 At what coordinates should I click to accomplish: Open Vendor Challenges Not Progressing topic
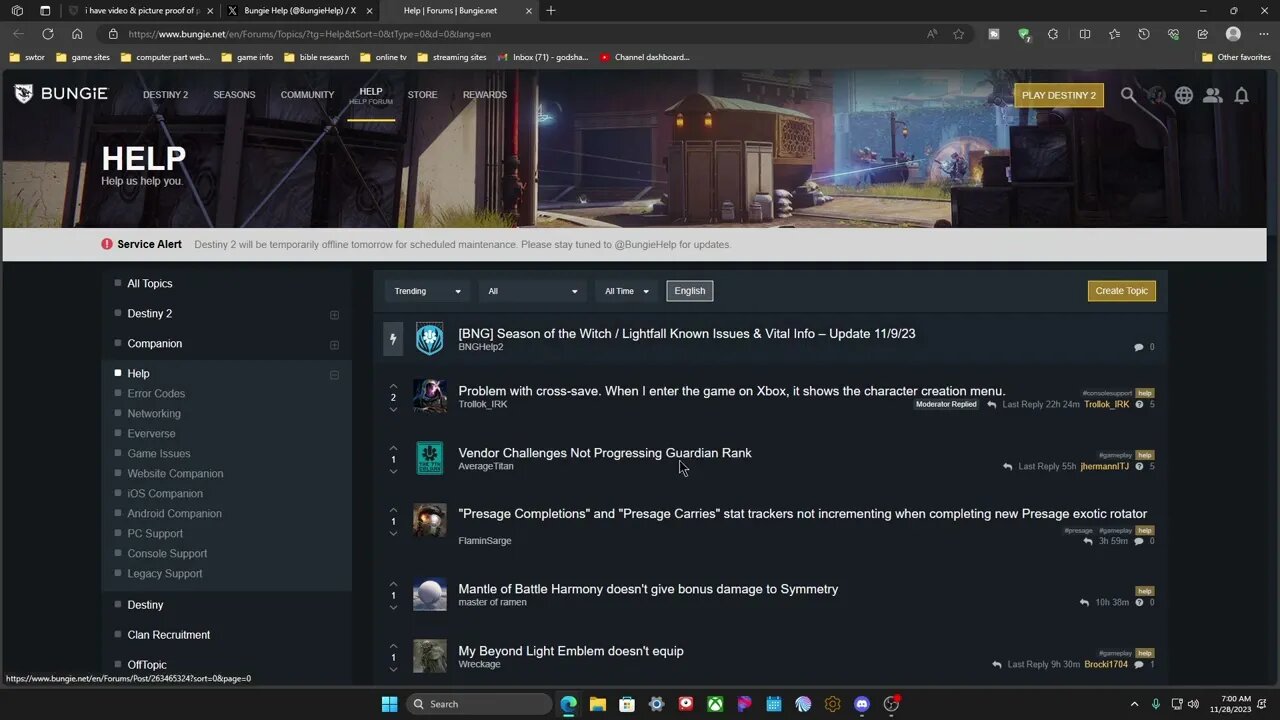coord(605,453)
